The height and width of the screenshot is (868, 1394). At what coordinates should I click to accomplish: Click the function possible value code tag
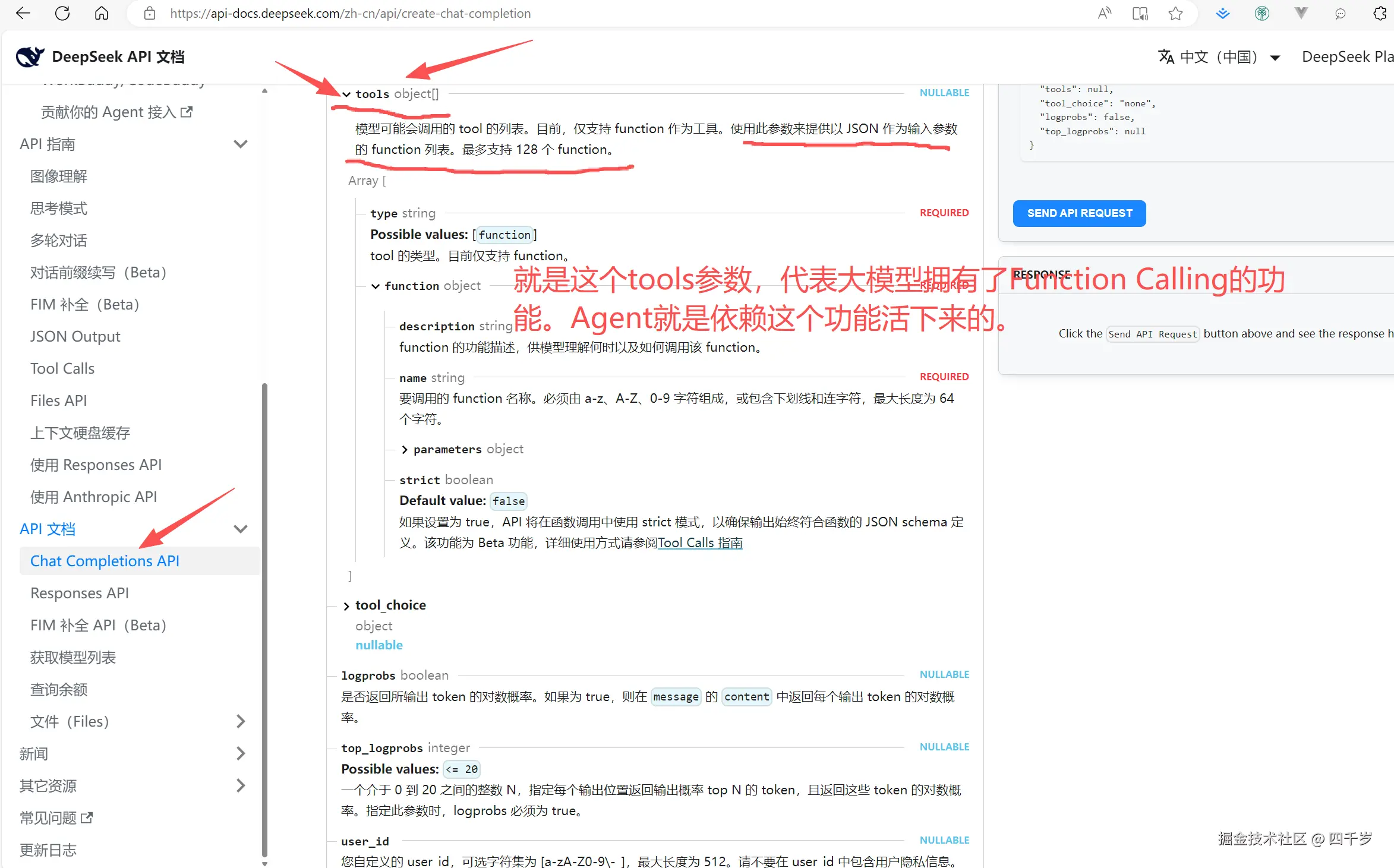coord(504,235)
